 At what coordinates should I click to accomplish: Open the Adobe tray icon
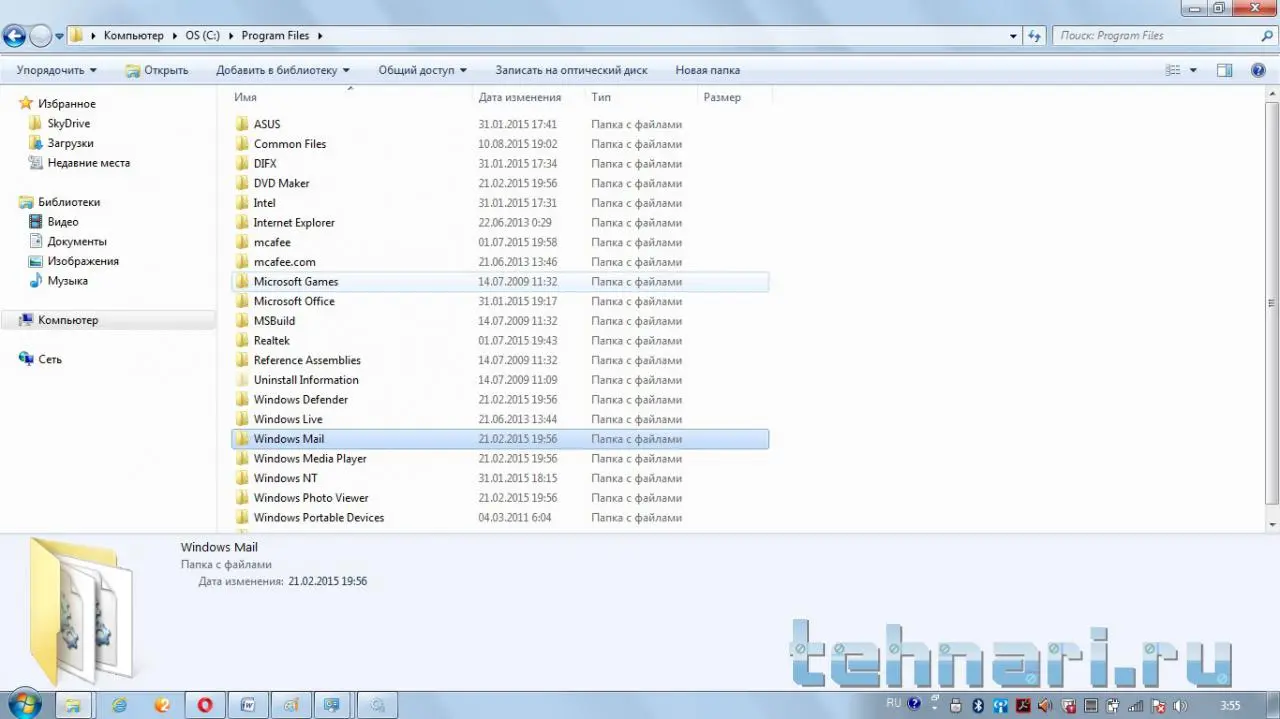pyautogui.click(x=1024, y=705)
